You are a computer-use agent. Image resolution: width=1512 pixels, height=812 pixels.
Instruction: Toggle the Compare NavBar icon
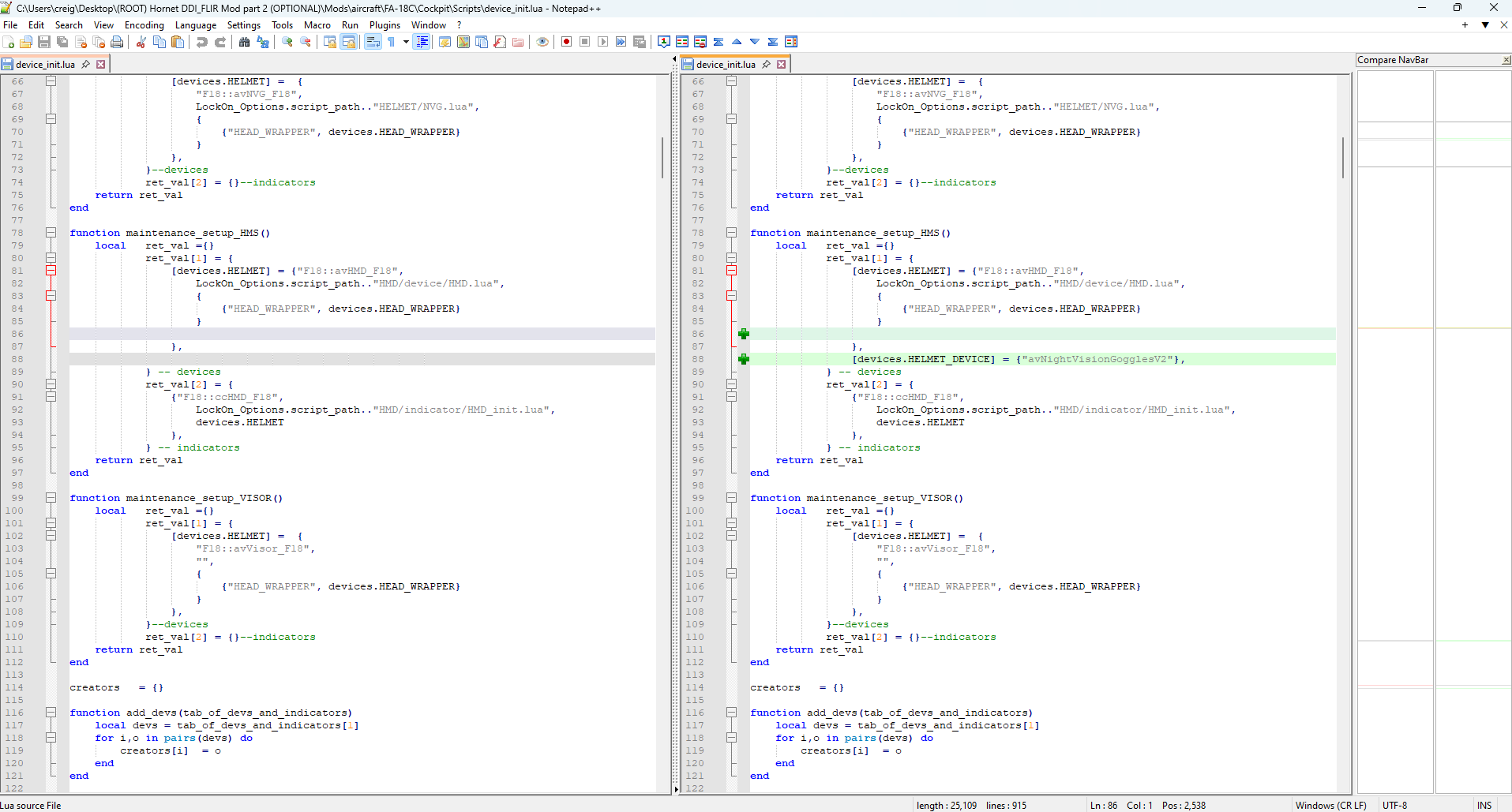(x=791, y=42)
